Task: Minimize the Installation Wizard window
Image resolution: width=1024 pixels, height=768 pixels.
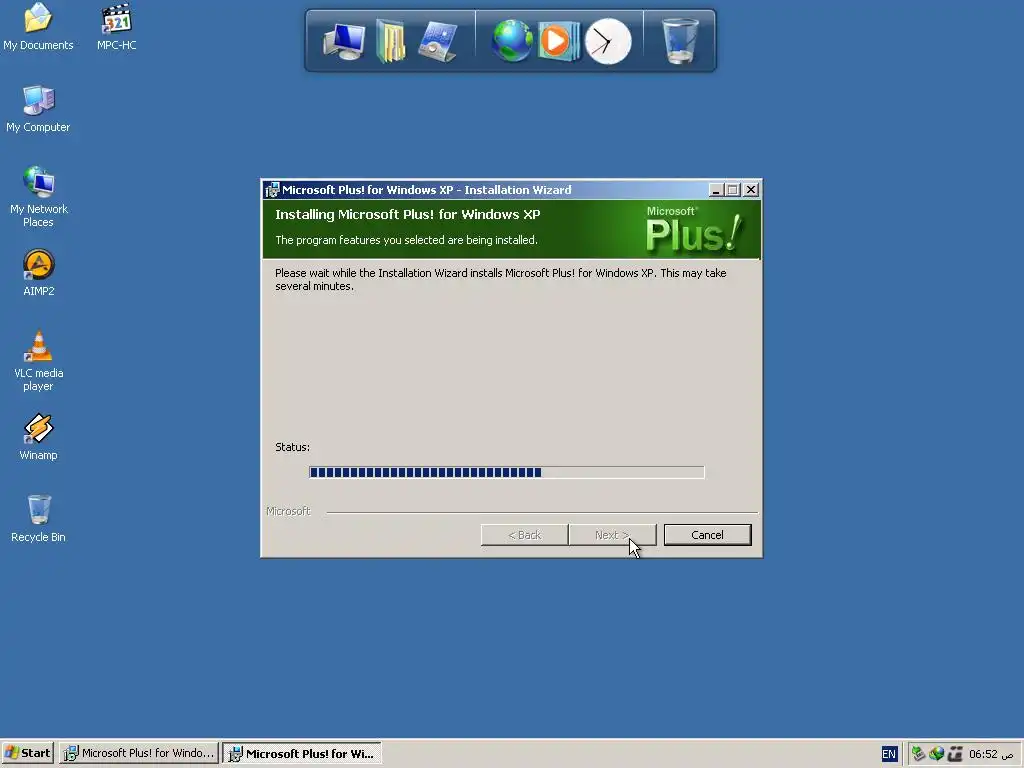Action: (716, 190)
